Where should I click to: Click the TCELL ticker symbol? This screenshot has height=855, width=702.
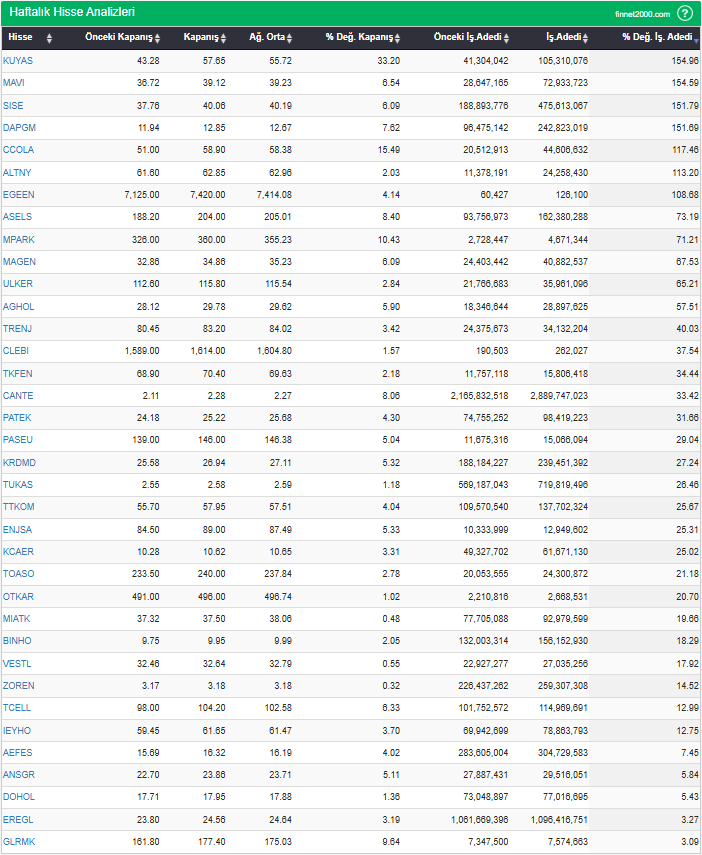click(17, 708)
